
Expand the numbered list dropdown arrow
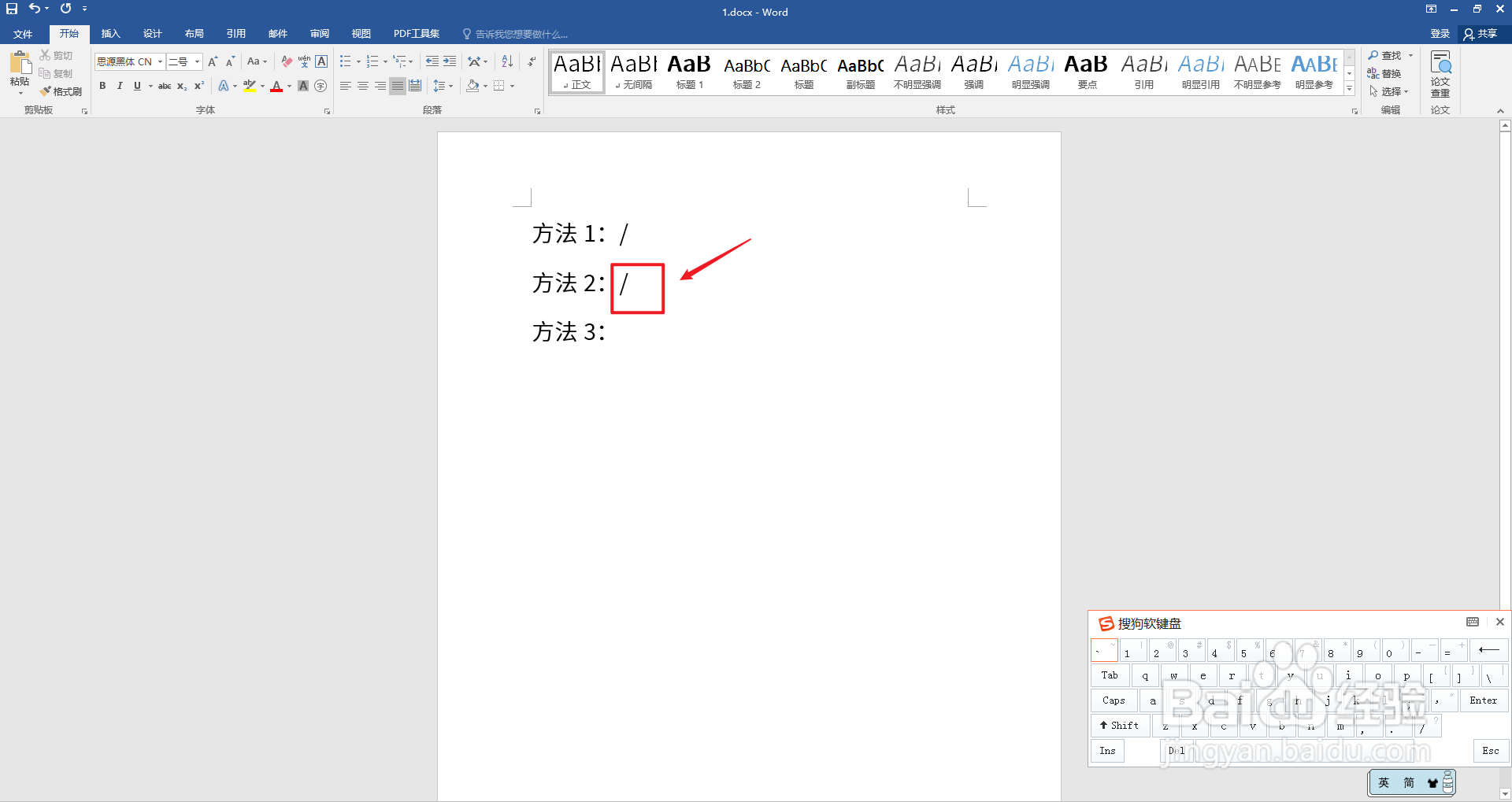pos(385,61)
